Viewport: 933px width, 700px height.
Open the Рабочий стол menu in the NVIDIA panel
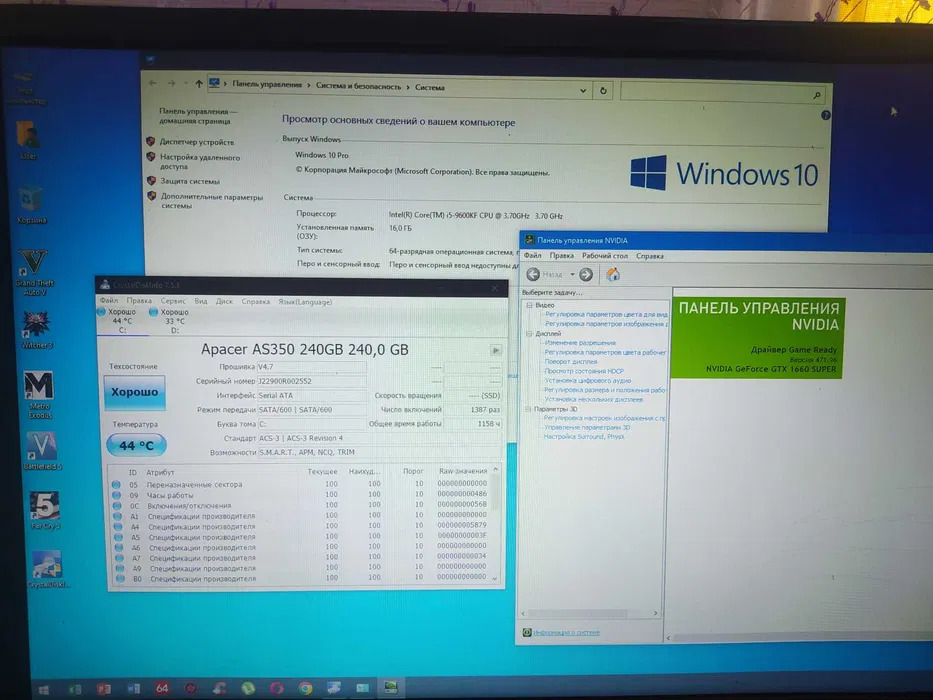click(x=605, y=256)
